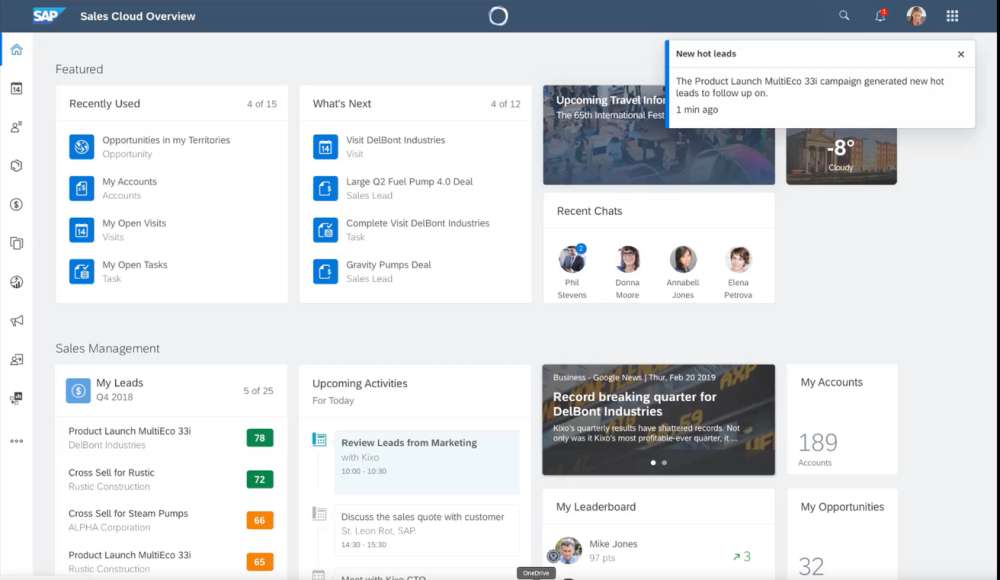Click the Upcoming Activities heading
Viewport: 1000px width, 580px height.
[360, 383]
